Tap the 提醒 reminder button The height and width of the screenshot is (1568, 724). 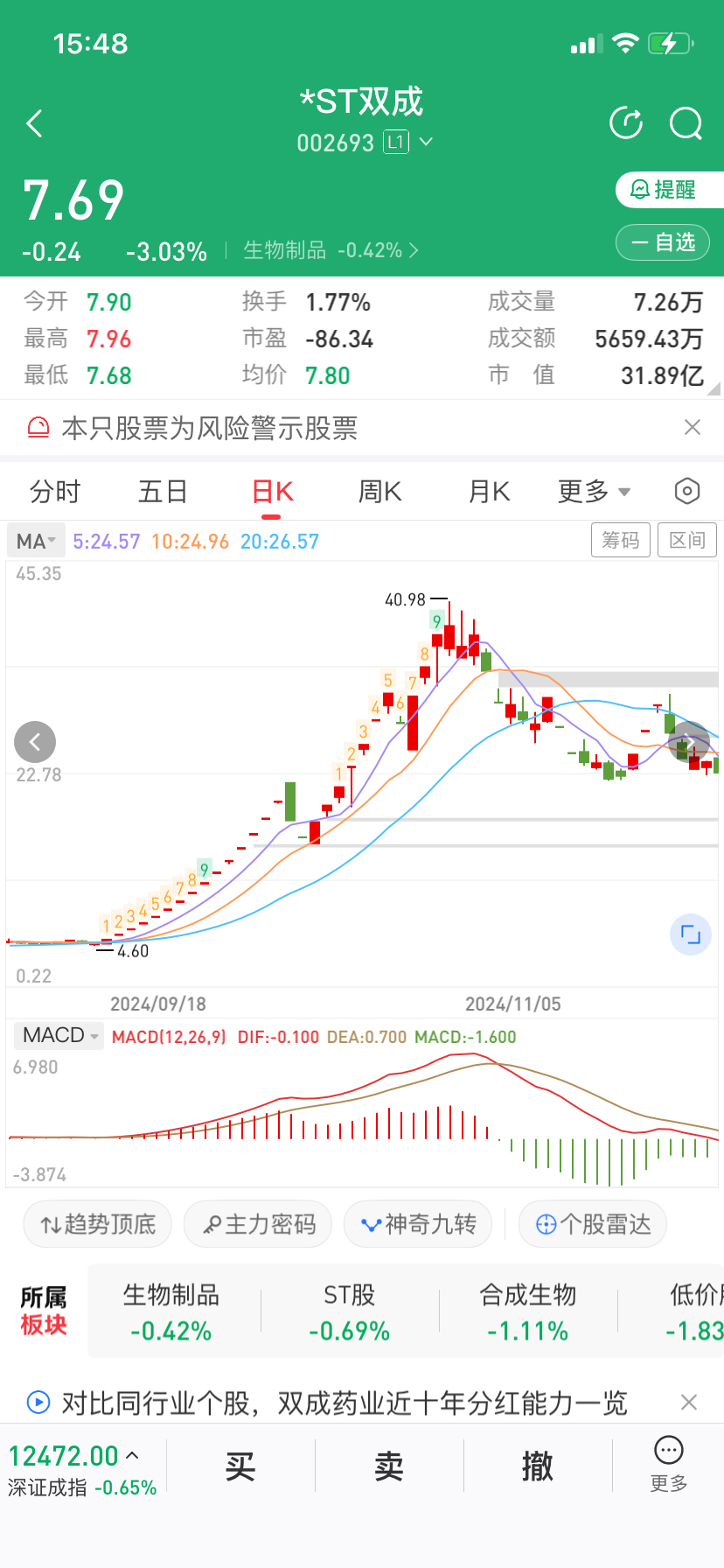pos(669,190)
